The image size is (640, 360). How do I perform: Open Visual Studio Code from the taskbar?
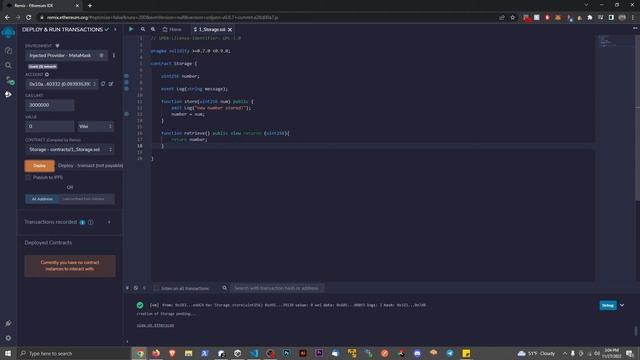coord(254,353)
